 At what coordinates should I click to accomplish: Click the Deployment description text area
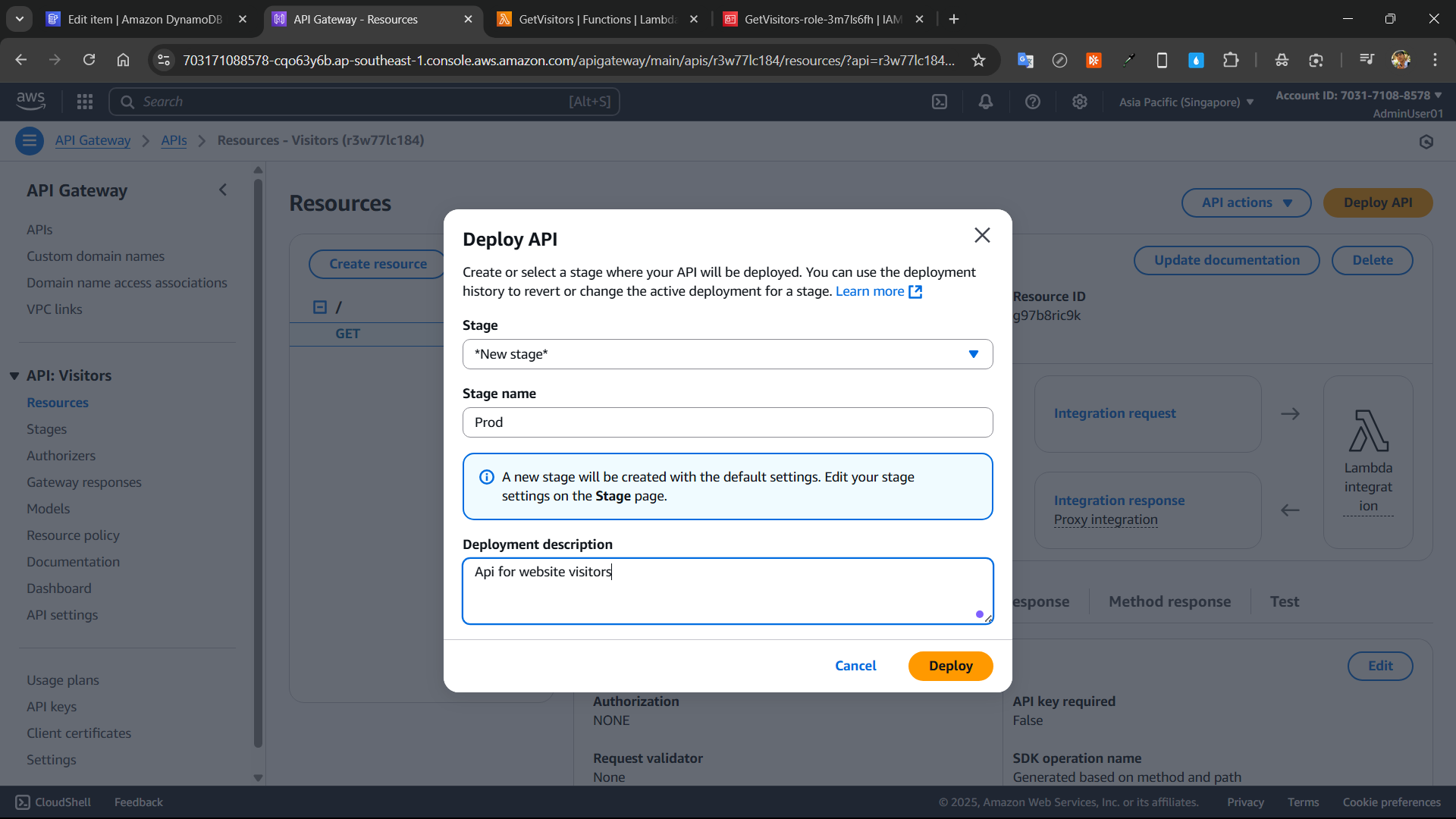click(727, 591)
